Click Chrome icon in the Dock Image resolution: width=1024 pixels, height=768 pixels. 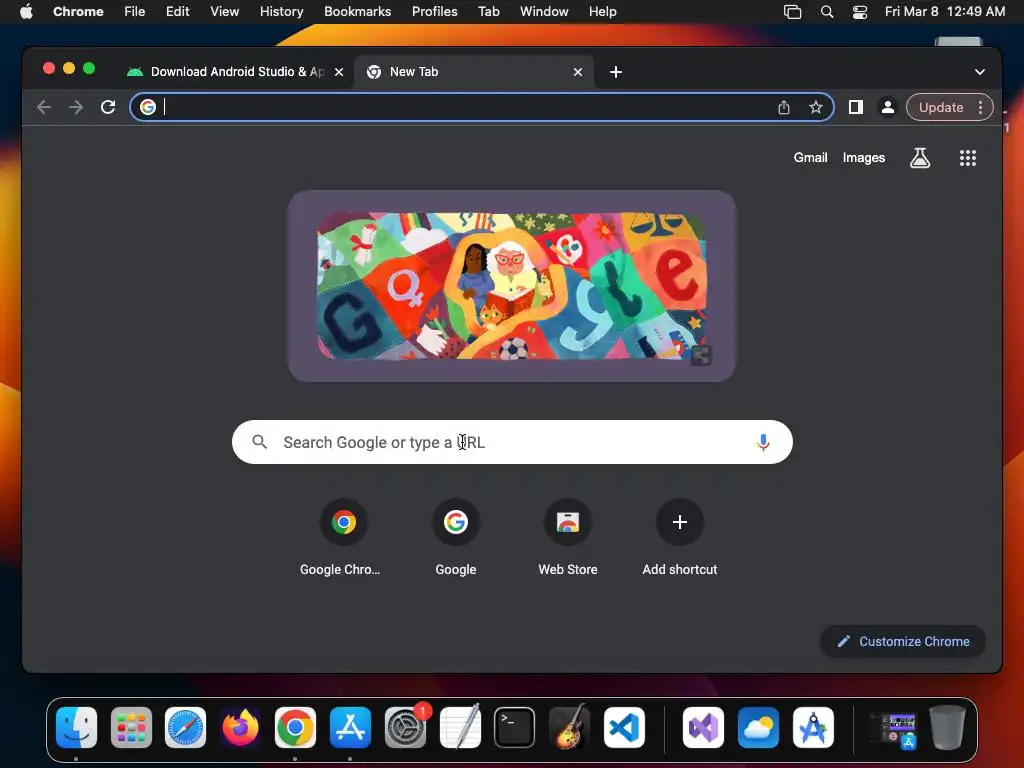295,727
